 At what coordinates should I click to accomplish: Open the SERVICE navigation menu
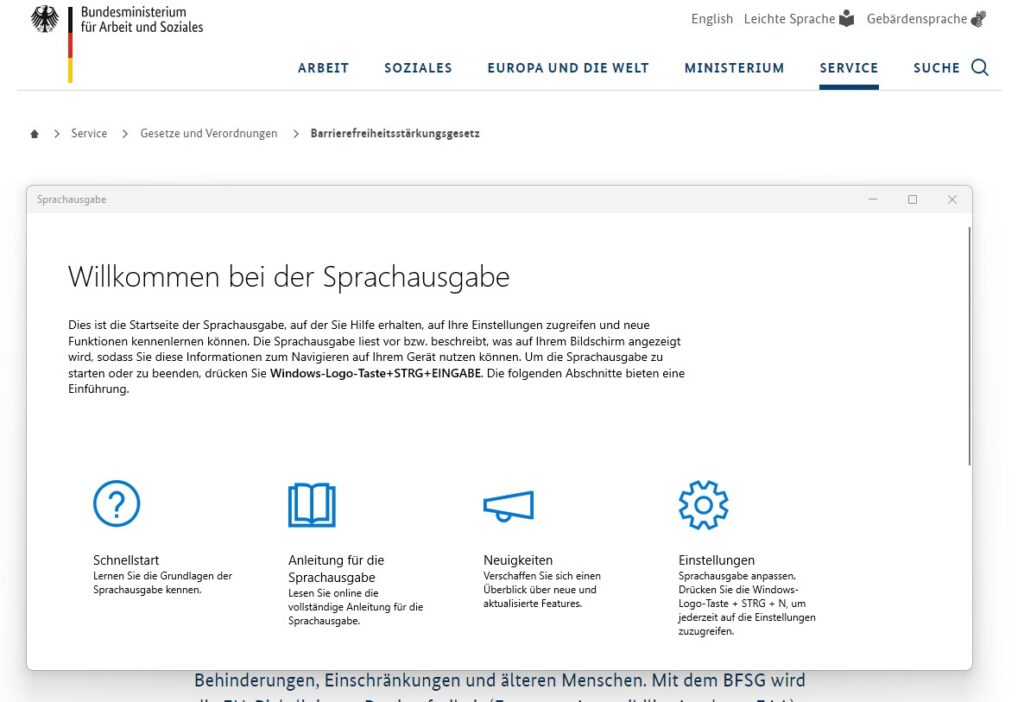point(848,68)
